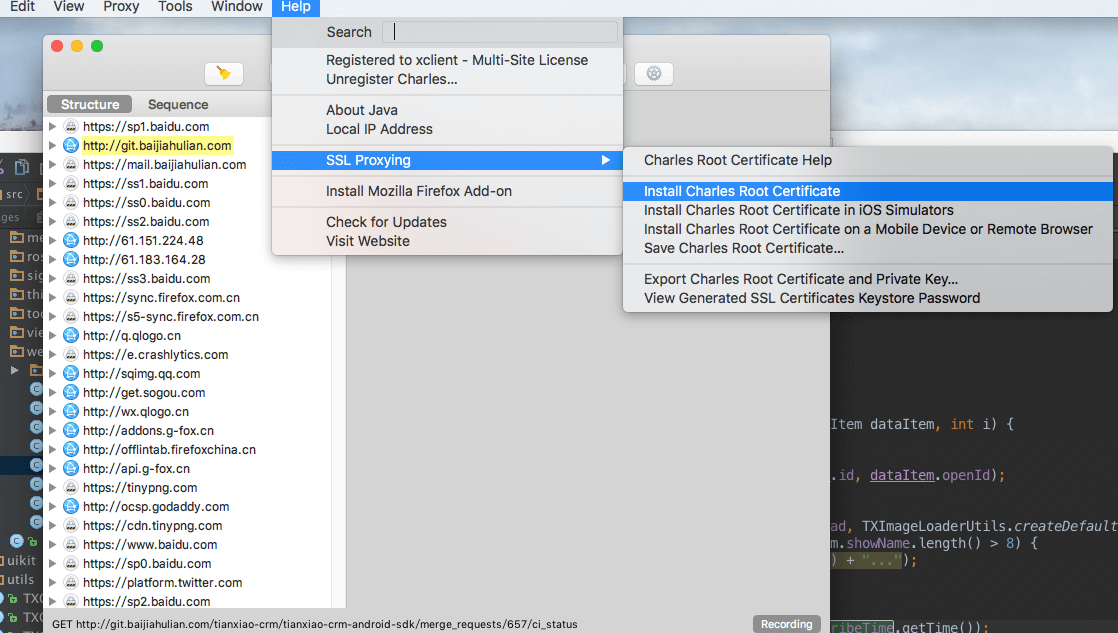Click the src tab in the IDE
Image resolution: width=1118 pixels, height=633 pixels.
tap(14, 194)
